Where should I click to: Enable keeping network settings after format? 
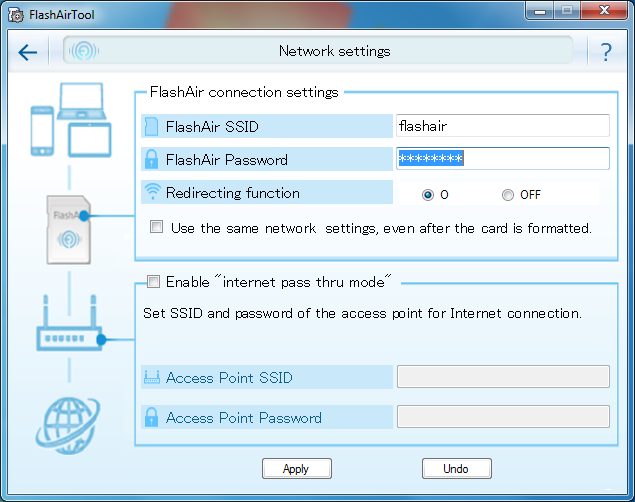pyautogui.click(x=156, y=227)
